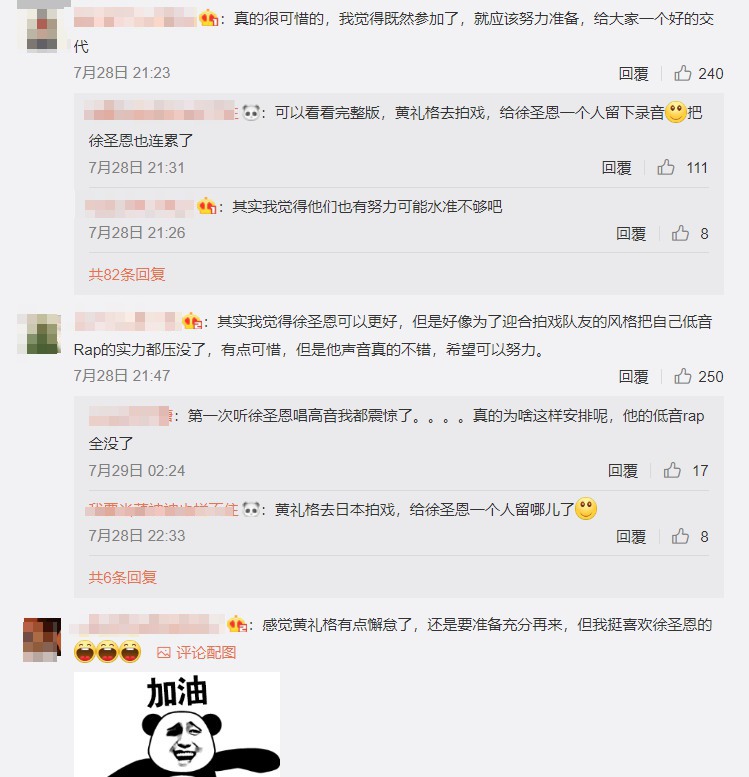This screenshot has width=749, height=777.
Task: Like the comment with 240 likes
Action: (683, 73)
